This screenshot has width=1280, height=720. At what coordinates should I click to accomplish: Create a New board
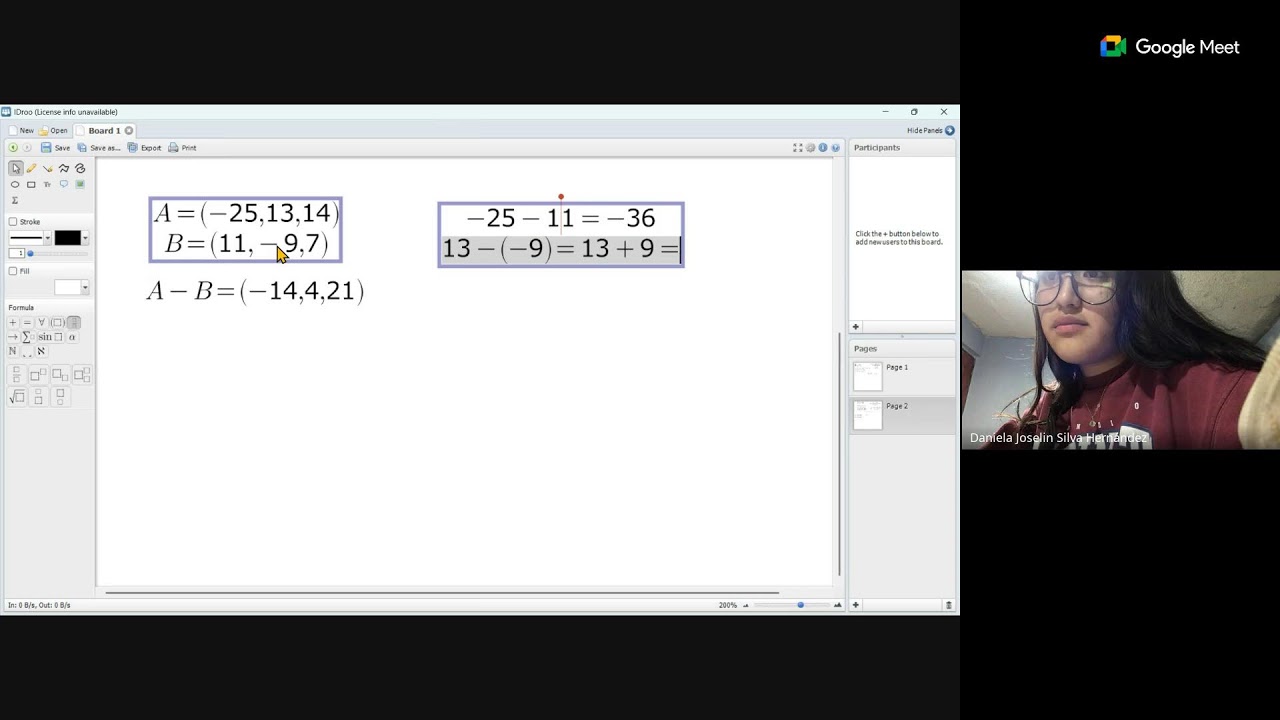(x=21, y=131)
